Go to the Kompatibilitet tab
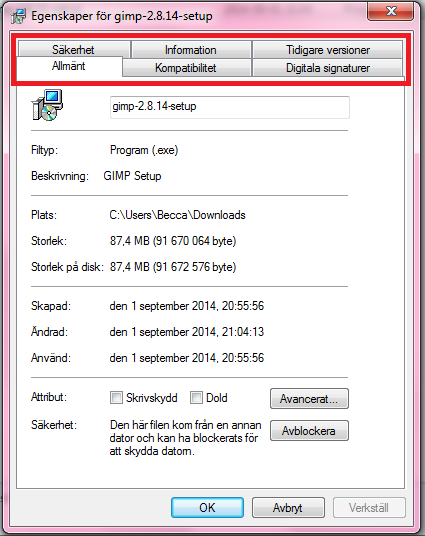This screenshot has height=536, width=425. click(x=186, y=68)
